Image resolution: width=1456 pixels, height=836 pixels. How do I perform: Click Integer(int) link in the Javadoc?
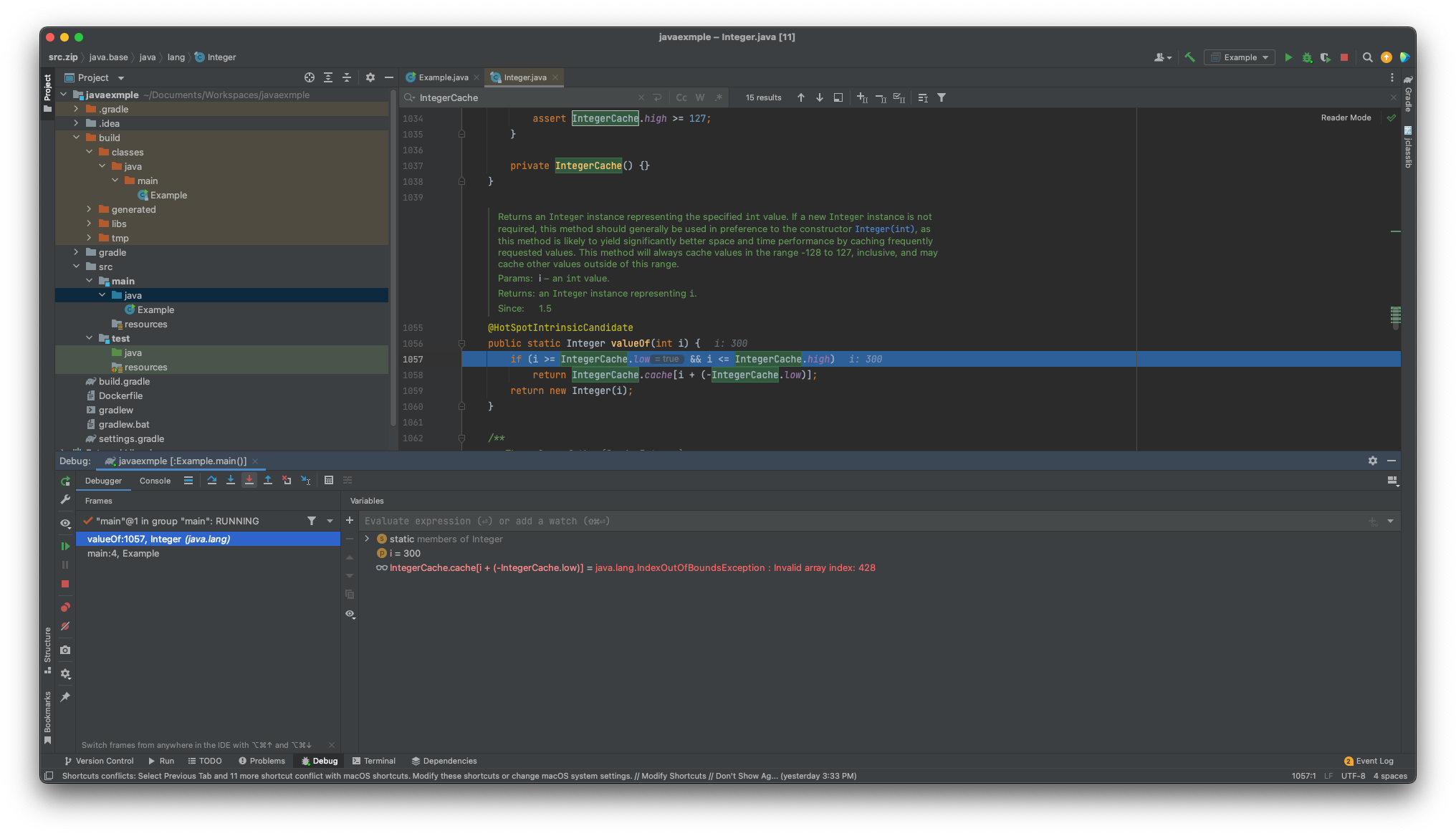[885, 229]
